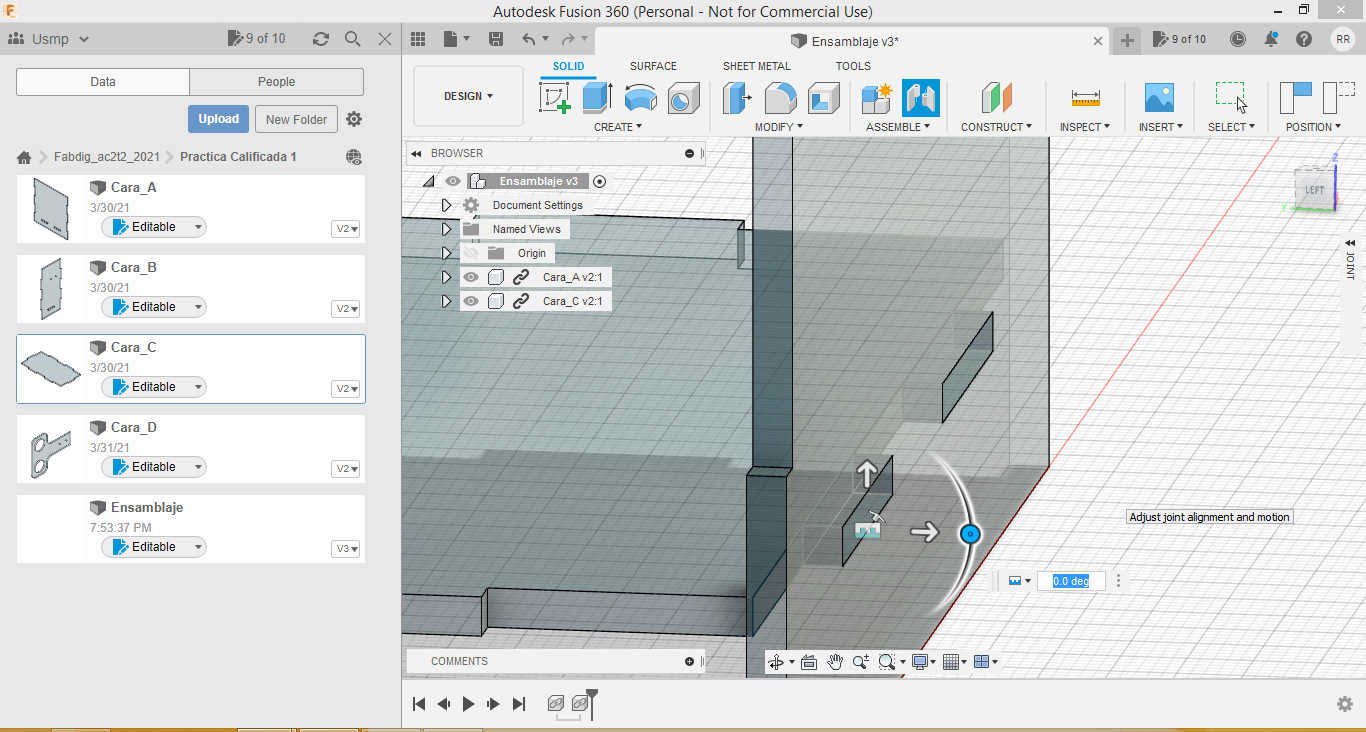Toggle visibility of Cara_C v2:1 component

(x=471, y=301)
